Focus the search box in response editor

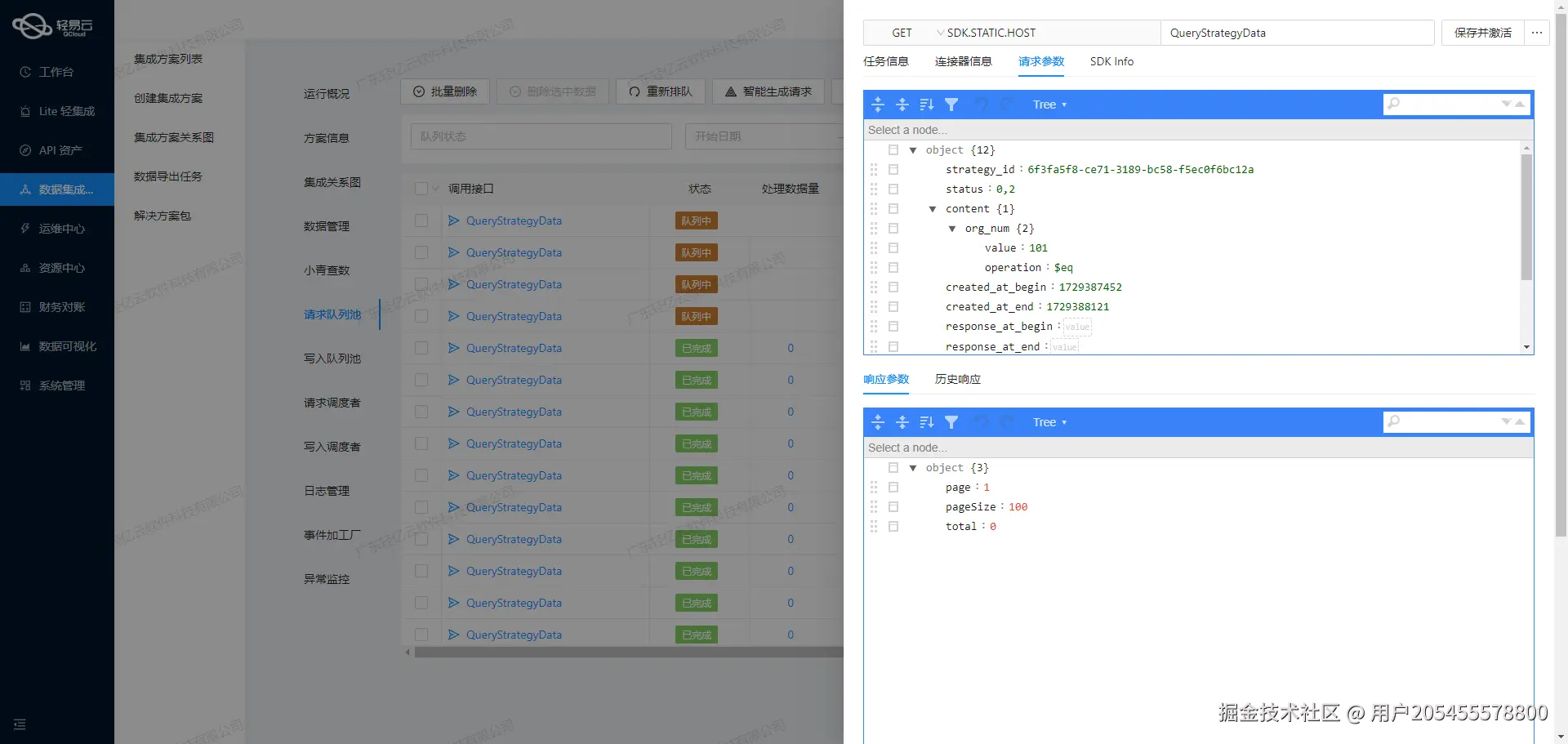click(1450, 422)
